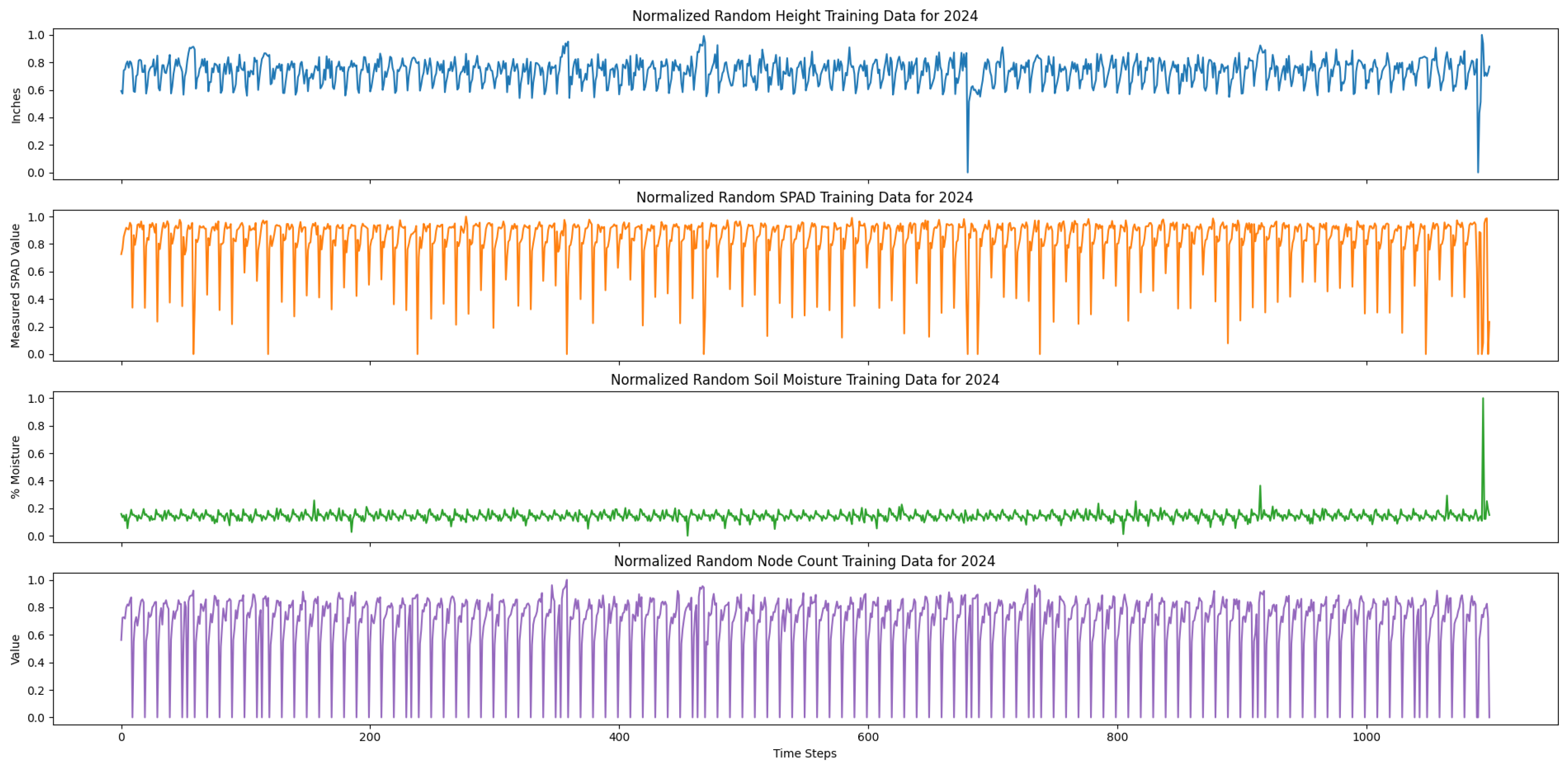Click the small green moisture spike near step 915
The width and height of the screenshot is (1568, 767).
tap(1260, 486)
